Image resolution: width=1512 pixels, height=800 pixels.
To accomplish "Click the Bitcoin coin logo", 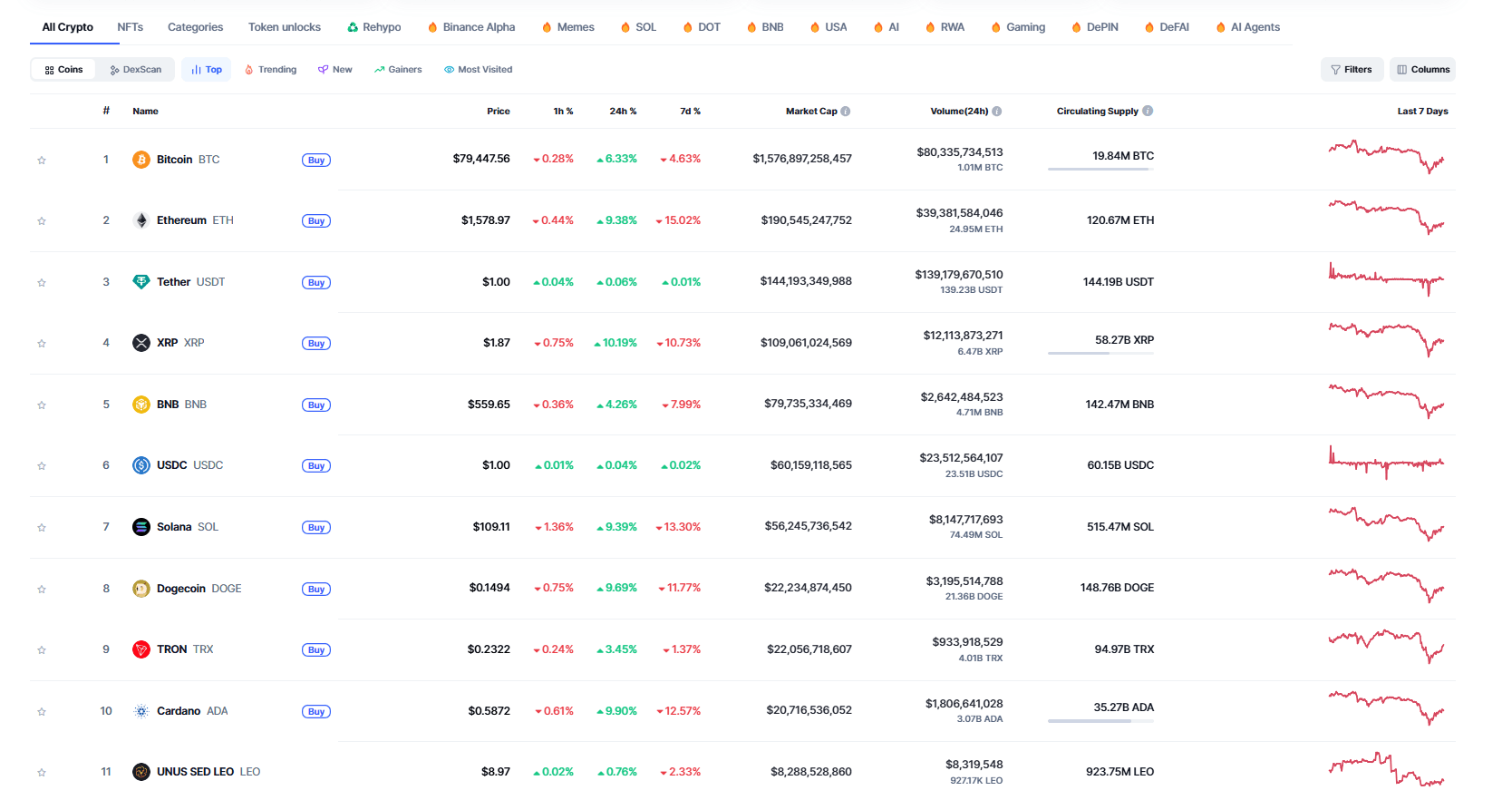I will coord(141,160).
